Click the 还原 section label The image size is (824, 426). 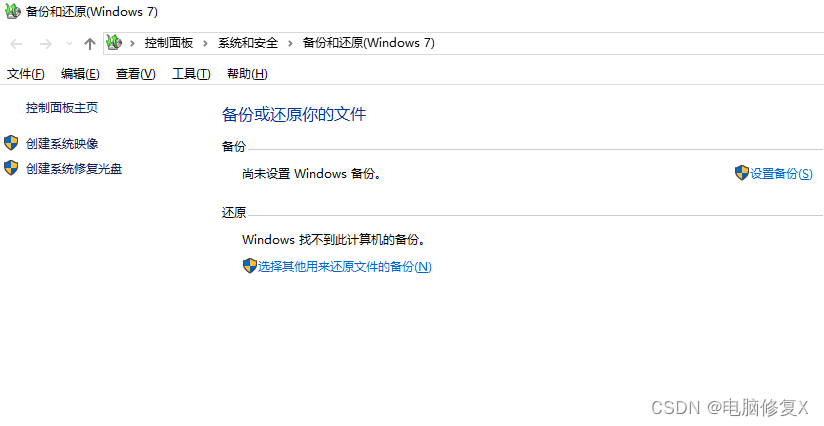[234, 212]
